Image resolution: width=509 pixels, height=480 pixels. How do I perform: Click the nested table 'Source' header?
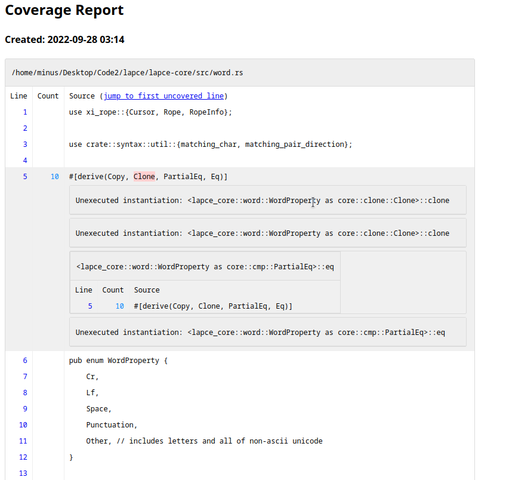147,290
